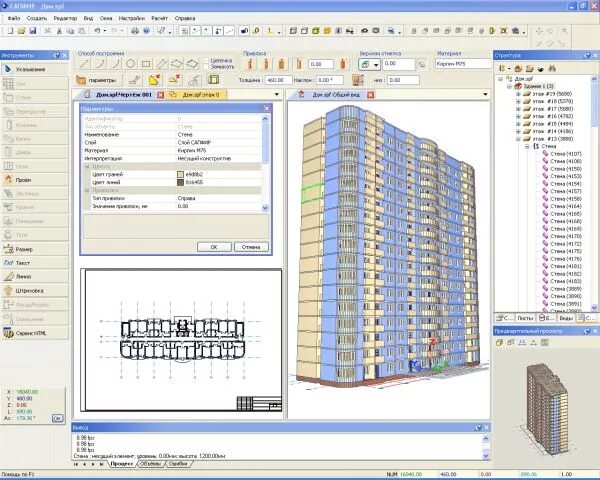This screenshot has height=480, width=600.
Task: Create a new file with the blank-page icon
Action: coord(10,31)
